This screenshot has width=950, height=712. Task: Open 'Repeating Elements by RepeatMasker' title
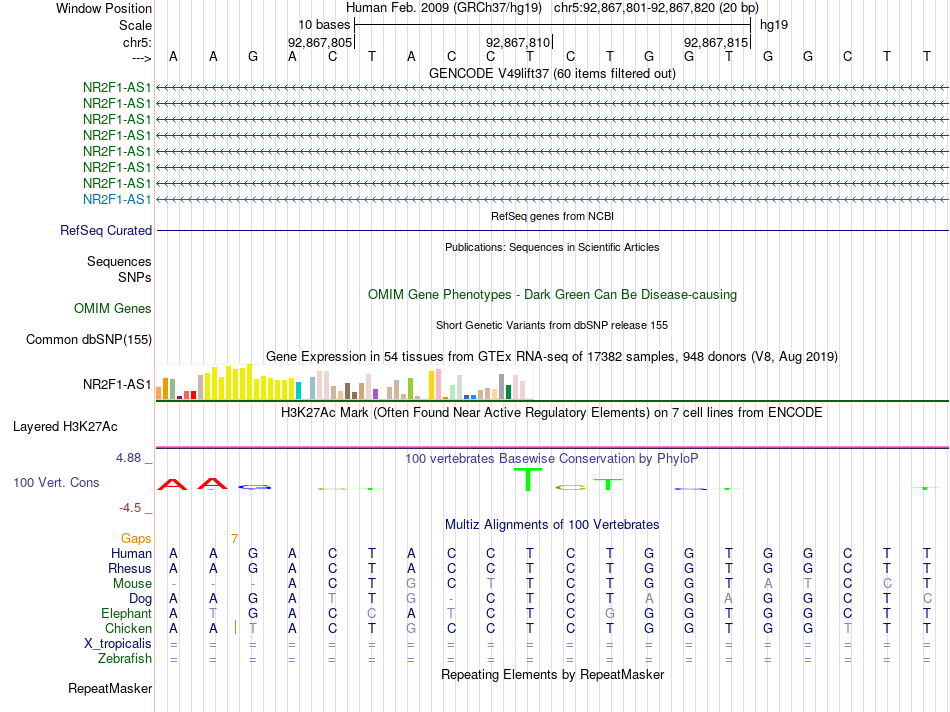click(552, 675)
